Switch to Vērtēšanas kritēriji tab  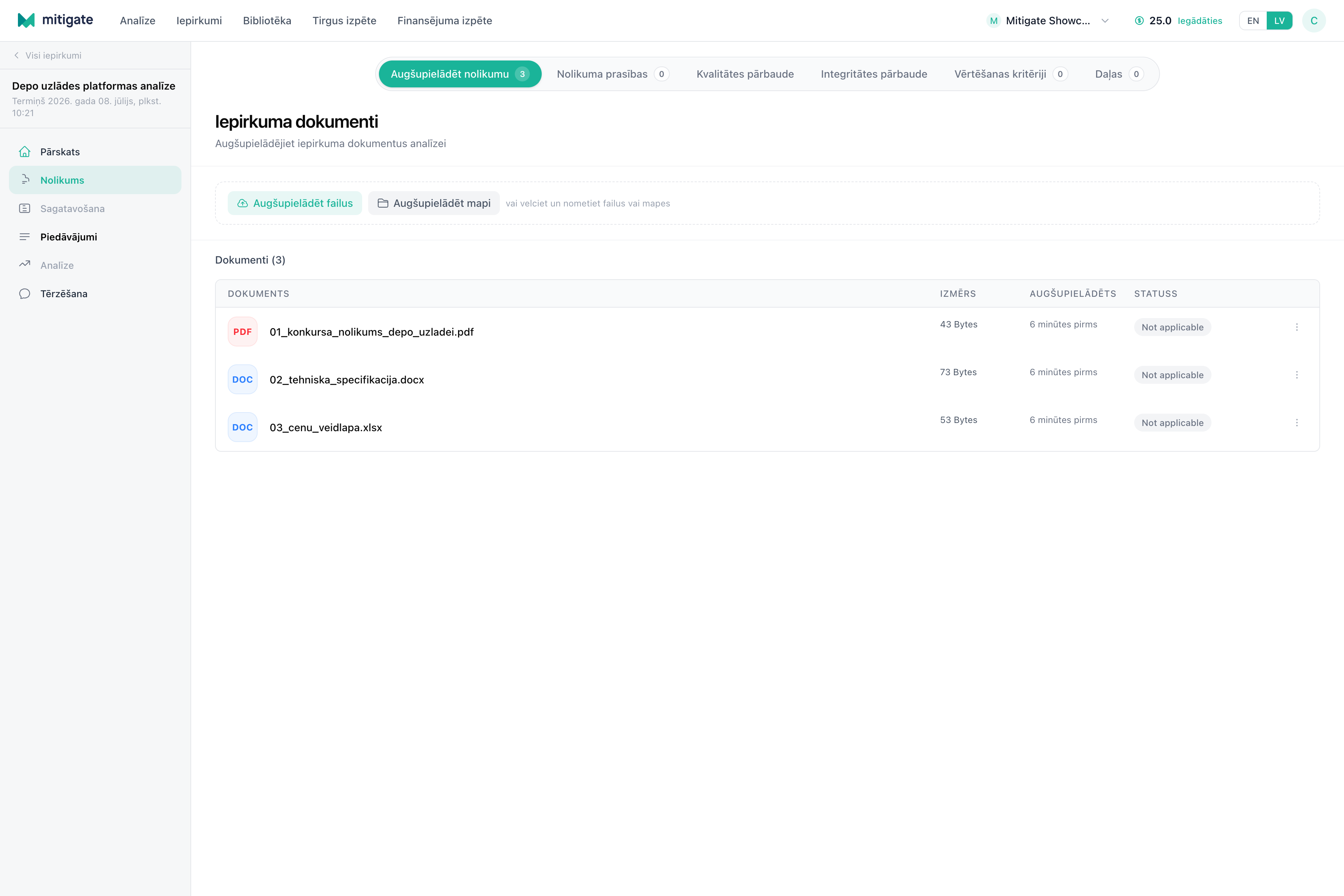[x=1011, y=74]
